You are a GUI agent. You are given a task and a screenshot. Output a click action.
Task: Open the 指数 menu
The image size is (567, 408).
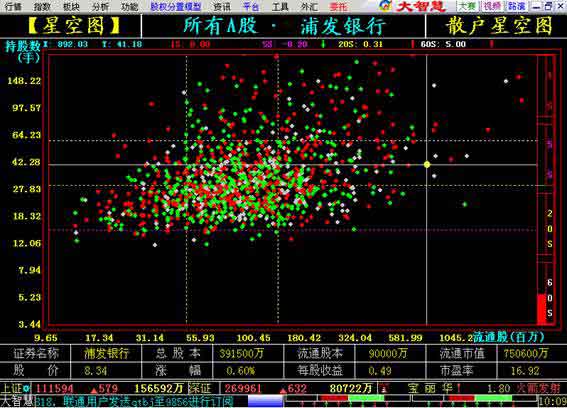42,6
